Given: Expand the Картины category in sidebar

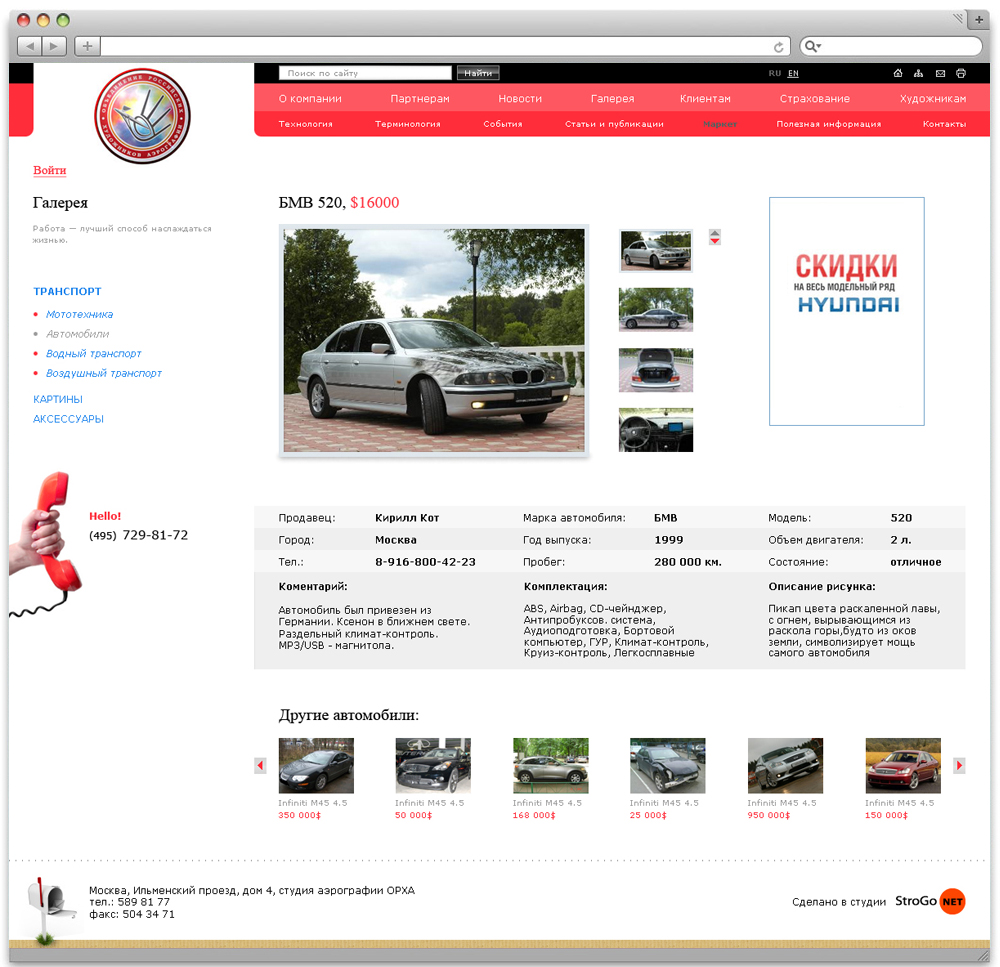Looking at the screenshot, I should pyautogui.click(x=58, y=399).
